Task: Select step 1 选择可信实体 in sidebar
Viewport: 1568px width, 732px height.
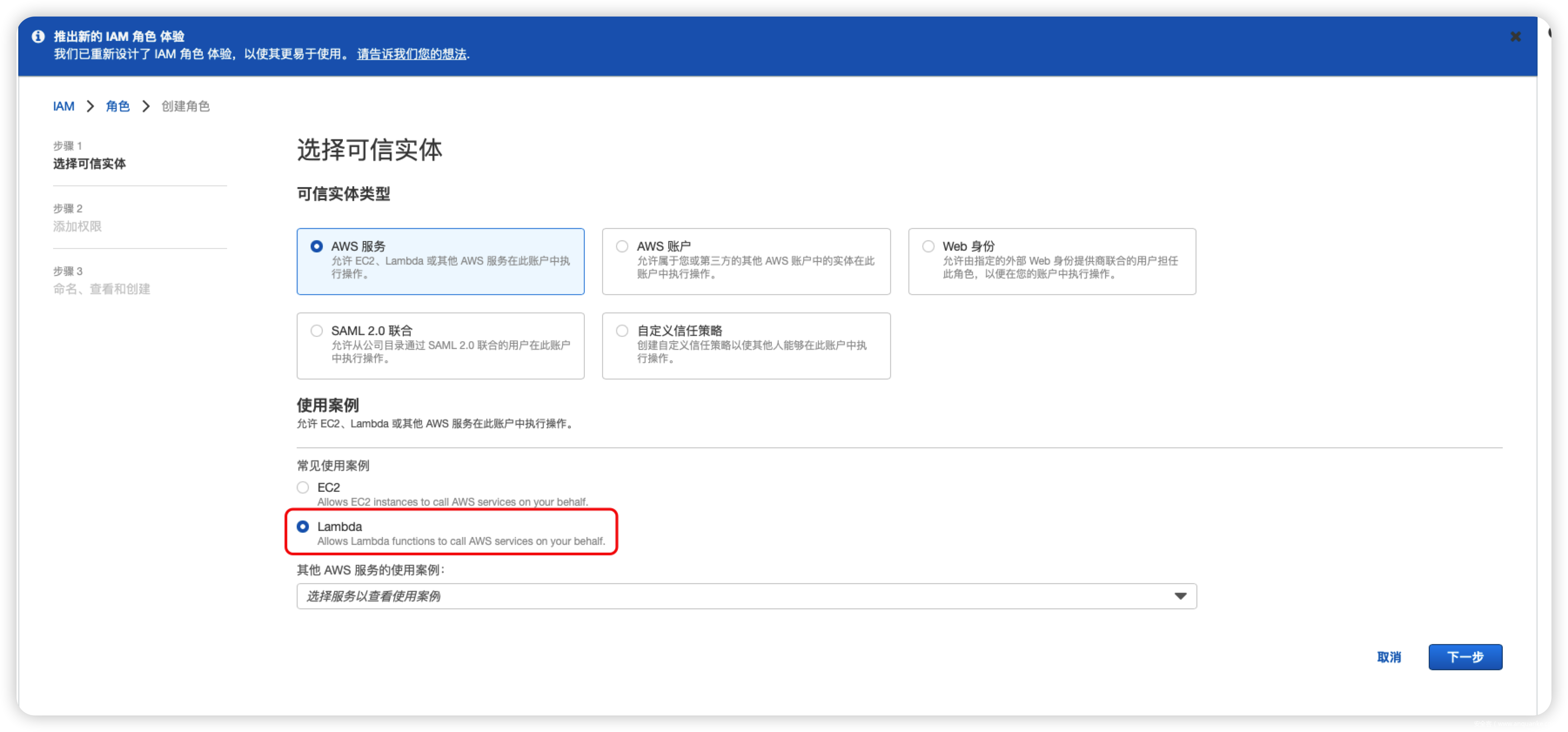Action: pos(90,164)
